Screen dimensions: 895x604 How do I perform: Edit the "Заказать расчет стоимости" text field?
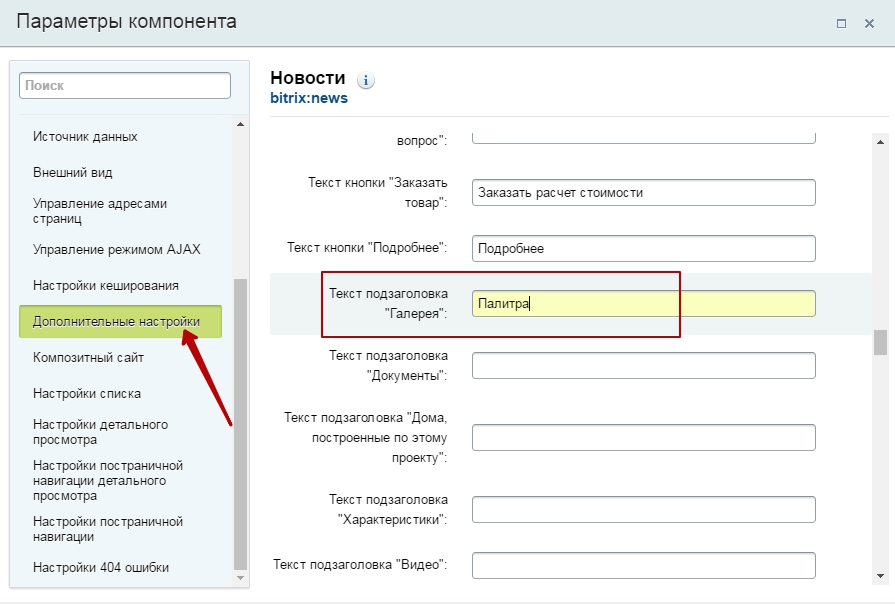click(643, 192)
